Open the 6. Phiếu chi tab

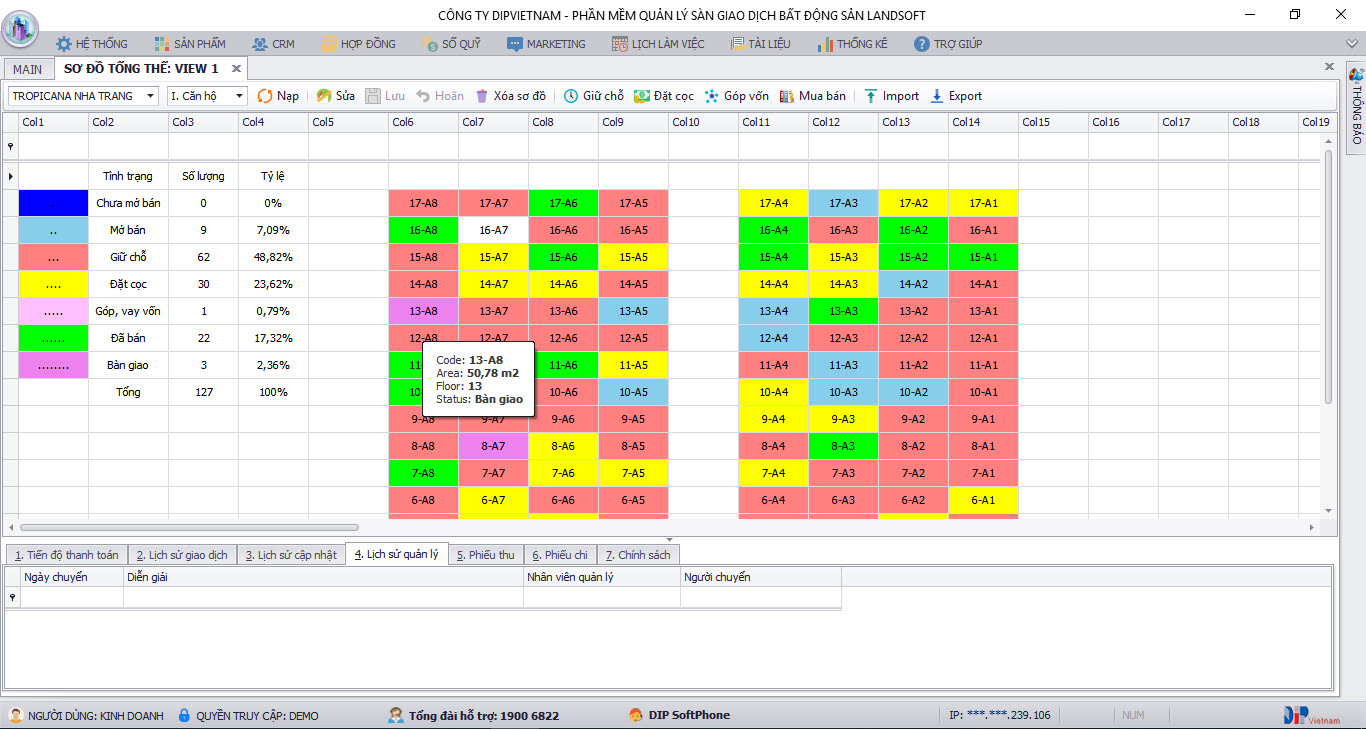click(x=560, y=555)
